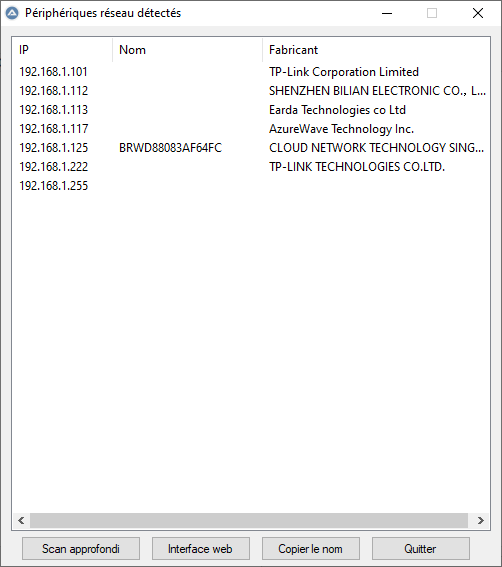Select IP row 192.168.1.125

(54, 148)
